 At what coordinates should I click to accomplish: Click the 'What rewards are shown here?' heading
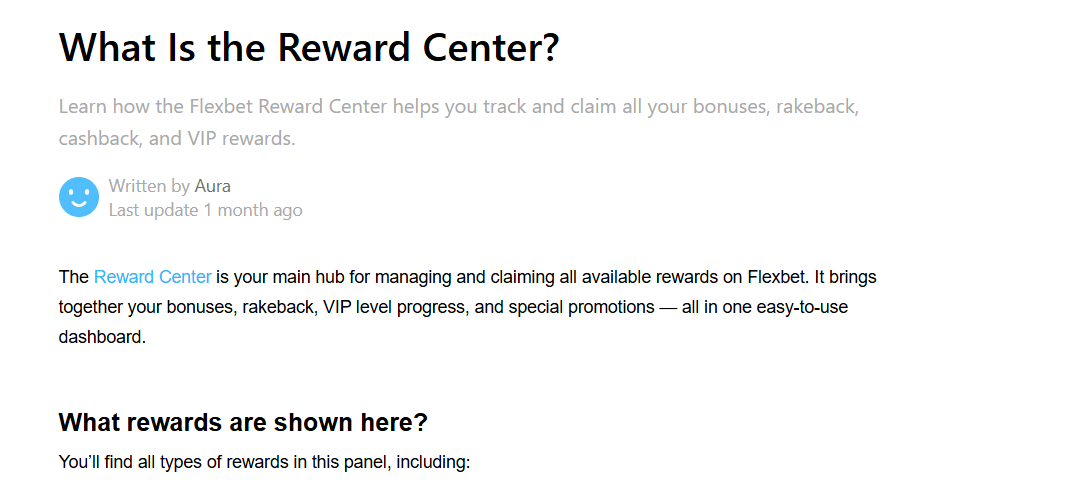click(243, 422)
